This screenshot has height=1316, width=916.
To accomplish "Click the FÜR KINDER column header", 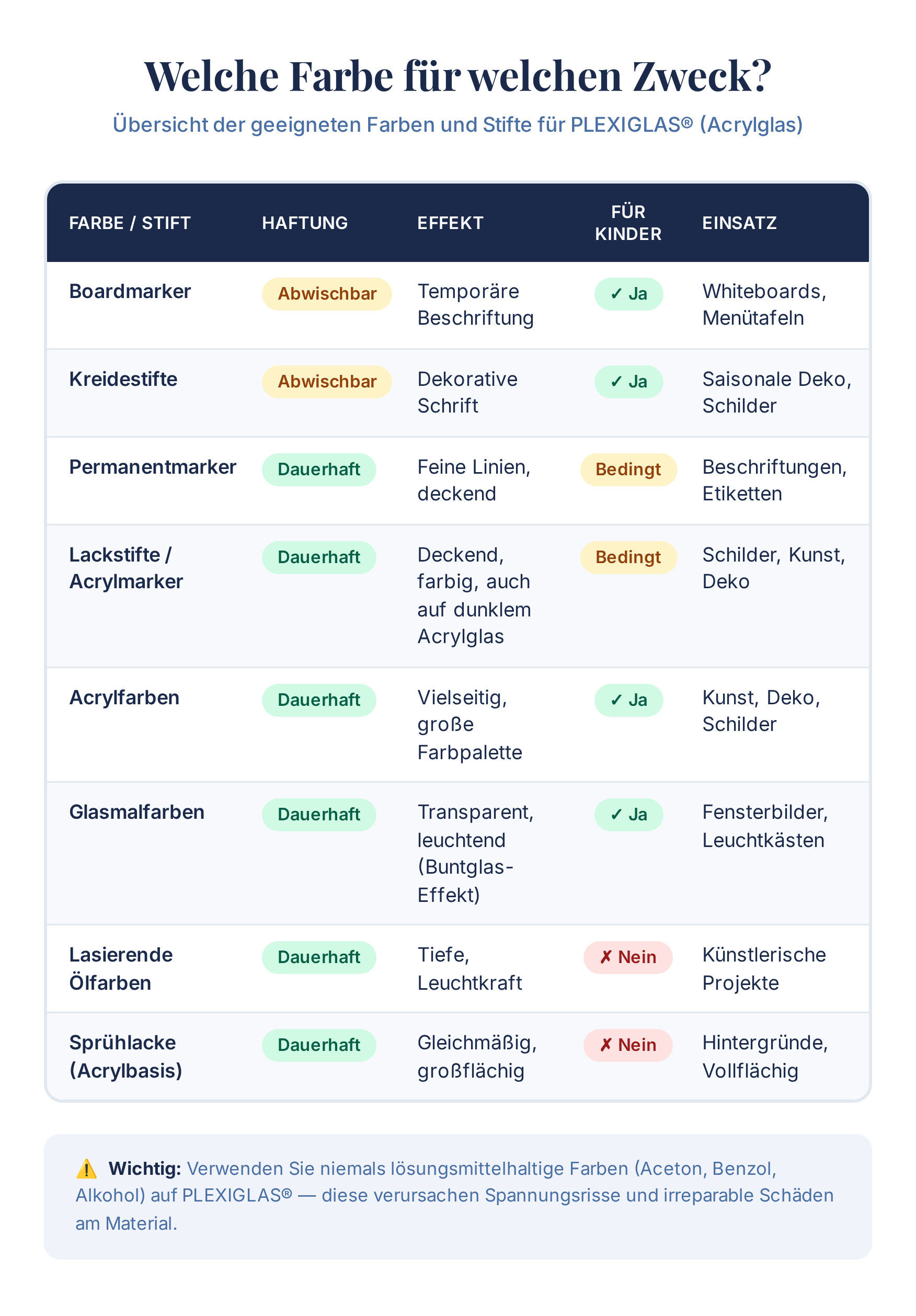I will coord(628,223).
